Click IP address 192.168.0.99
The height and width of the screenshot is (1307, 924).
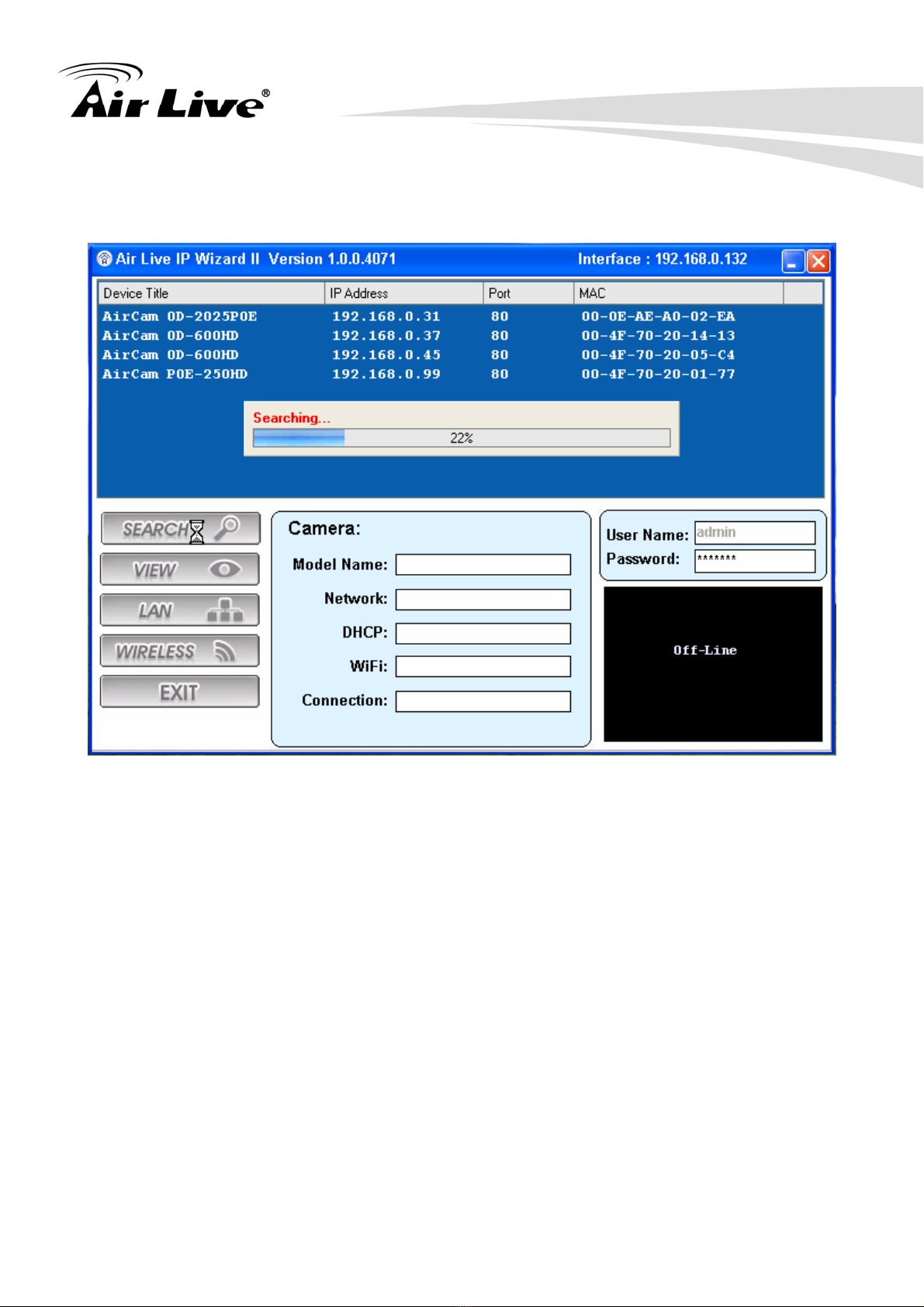point(386,374)
